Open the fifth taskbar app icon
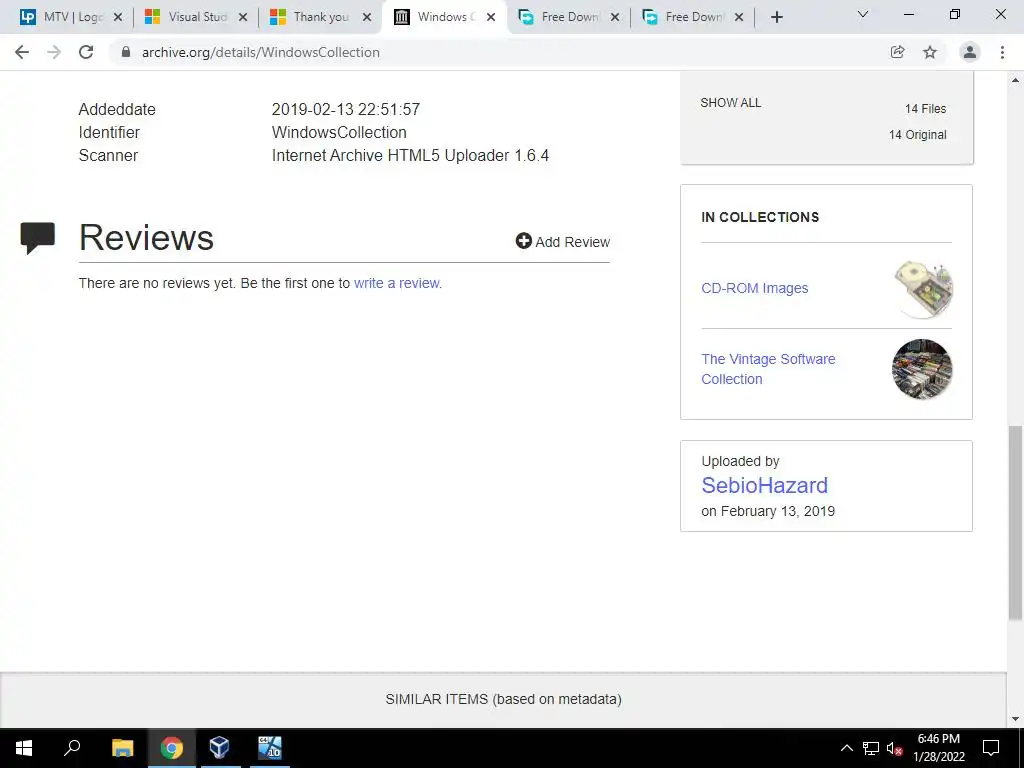This screenshot has width=1024, height=768. click(269, 748)
